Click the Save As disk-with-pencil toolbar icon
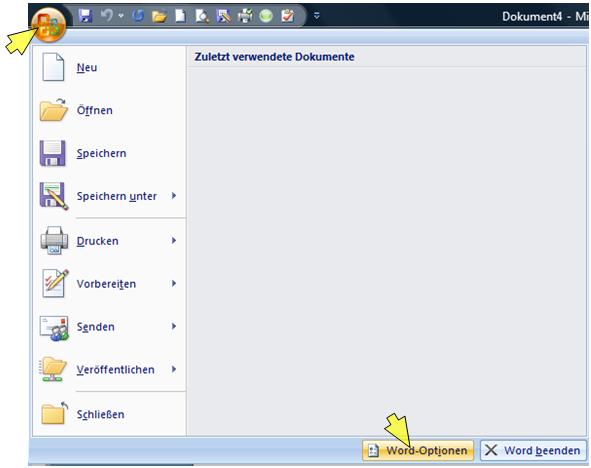The image size is (591, 468). point(224,16)
